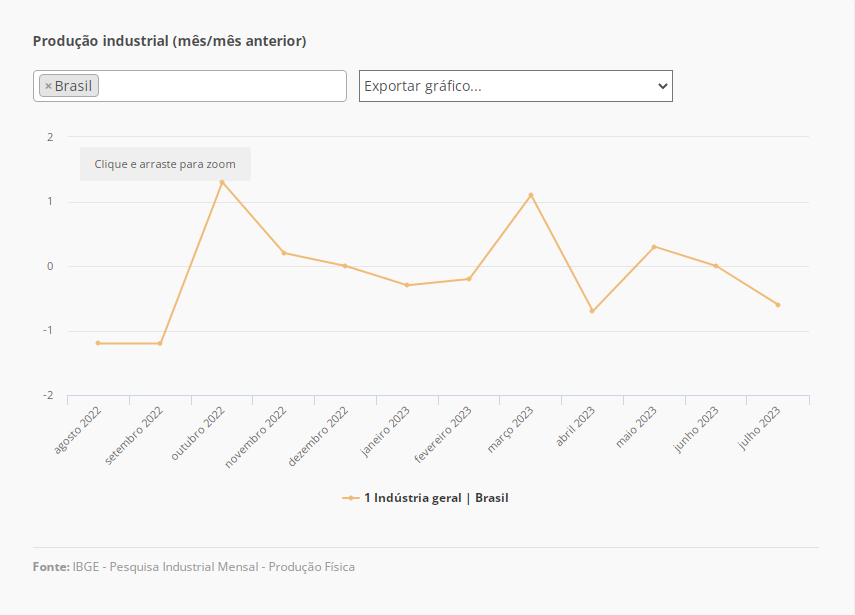Click the abril 2023 data point
This screenshot has width=855, height=615.
coord(592,311)
